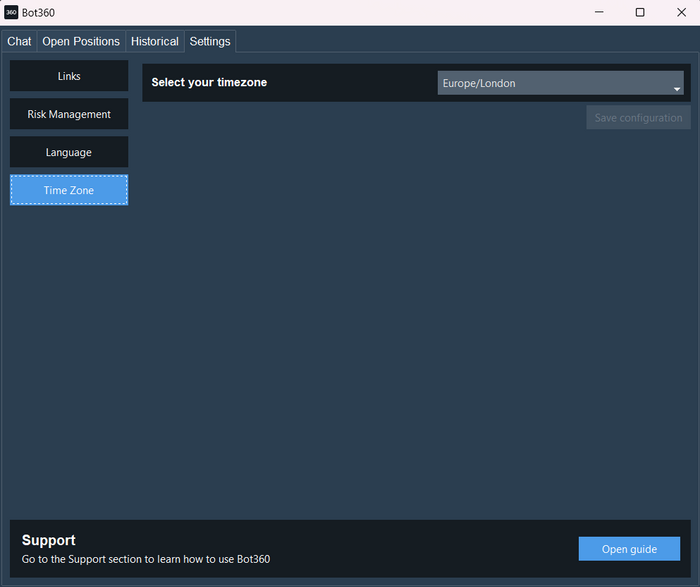The width and height of the screenshot is (700, 587).
Task: Open the Links settings section
Action: click(x=69, y=76)
